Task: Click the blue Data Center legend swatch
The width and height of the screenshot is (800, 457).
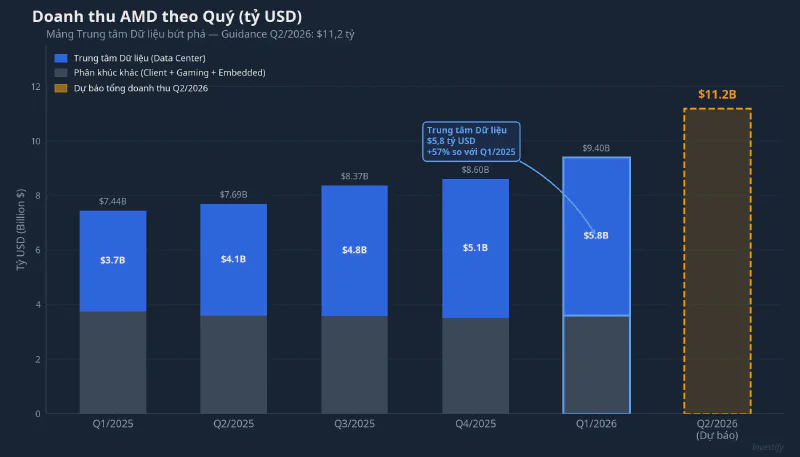Action: pyautogui.click(x=61, y=58)
